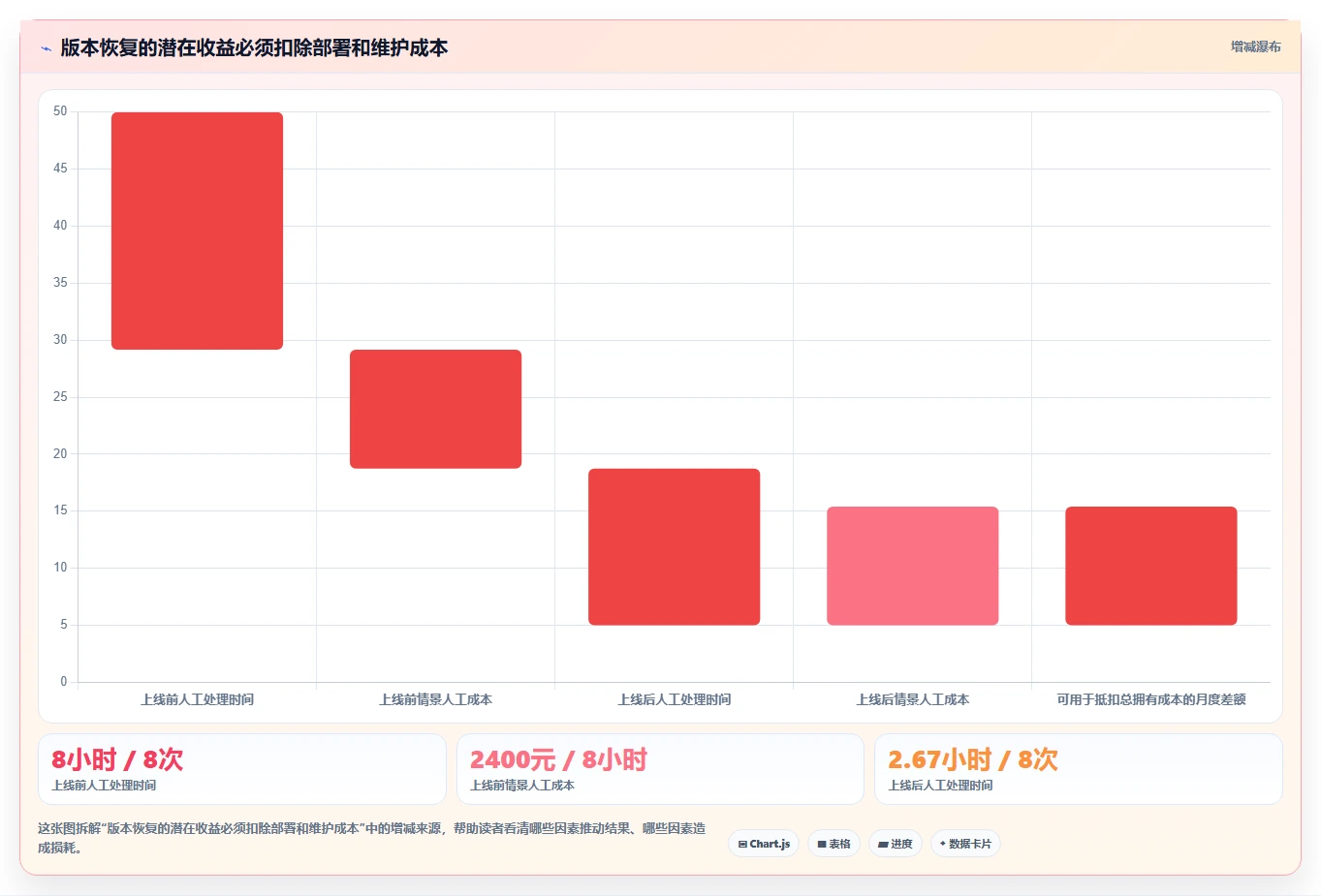Click x-axis label 可用于抵扣总拥有成本的月度差额

pos(1151,699)
